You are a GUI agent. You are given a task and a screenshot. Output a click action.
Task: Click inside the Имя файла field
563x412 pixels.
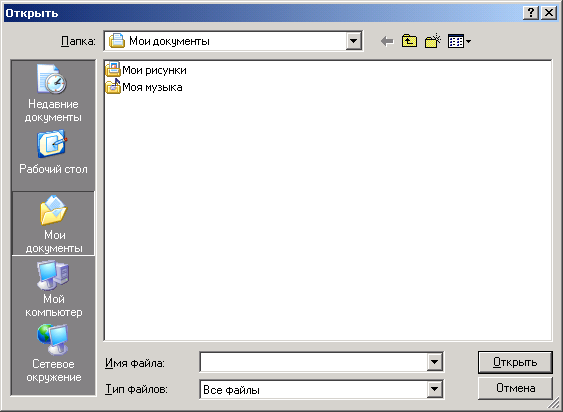pyautogui.click(x=313, y=362)
